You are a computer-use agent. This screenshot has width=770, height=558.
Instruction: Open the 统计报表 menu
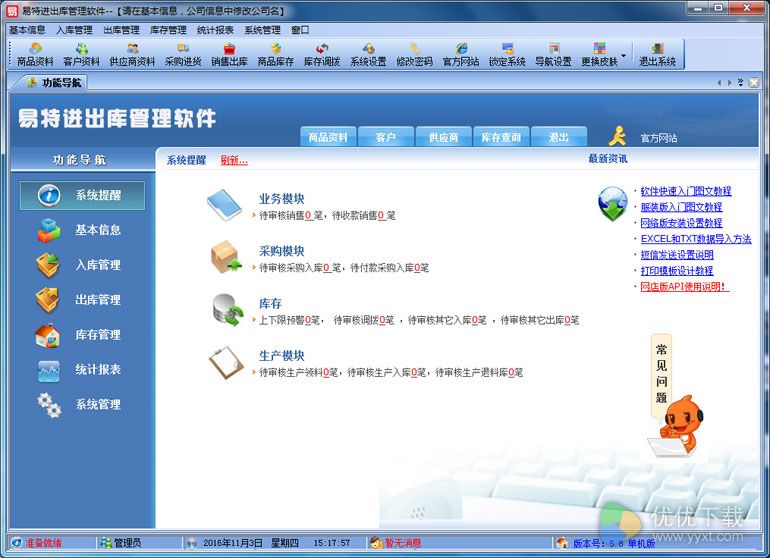click(215, 30)
